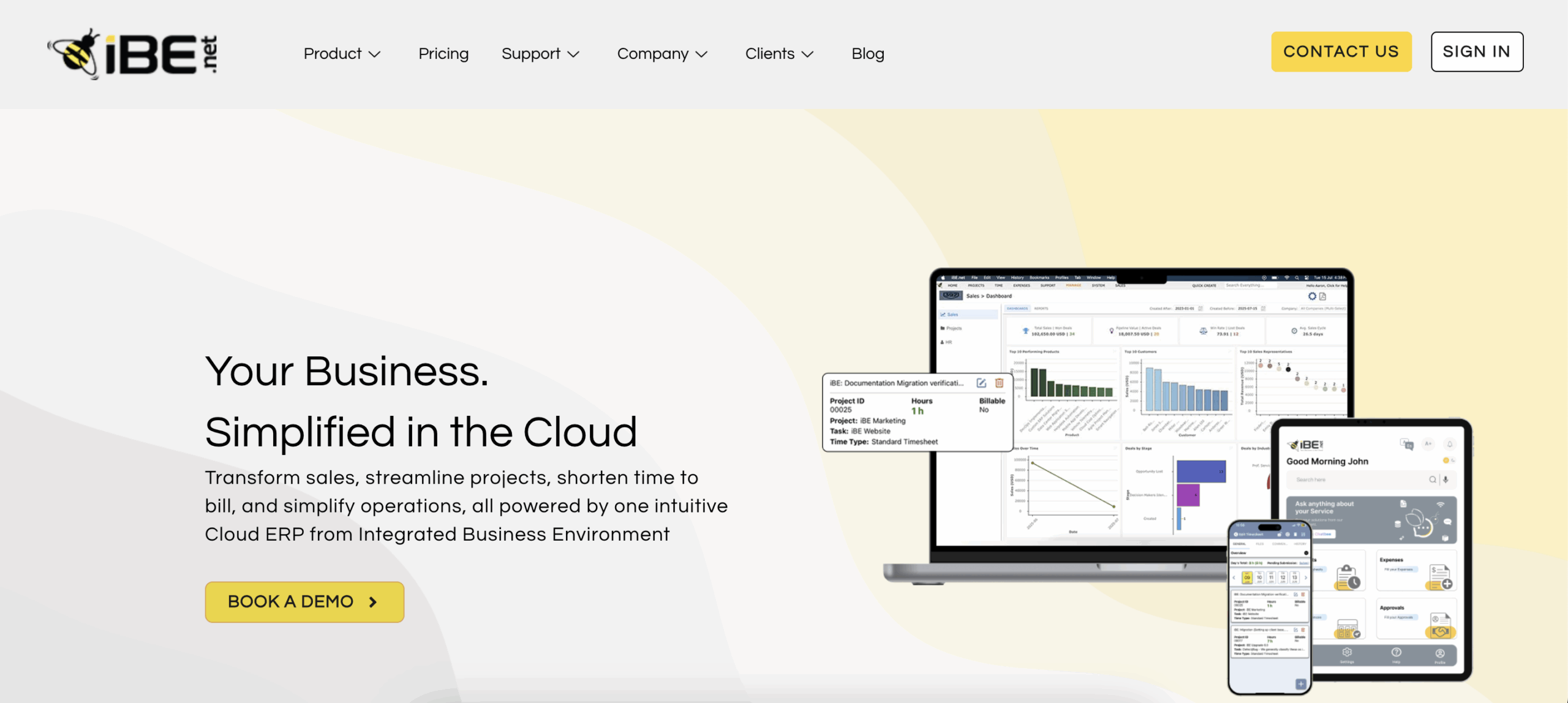Click the edit icon on timesheet card
Image resolution: width=1568 pixels, height=703 pixels.
(981, 383)
